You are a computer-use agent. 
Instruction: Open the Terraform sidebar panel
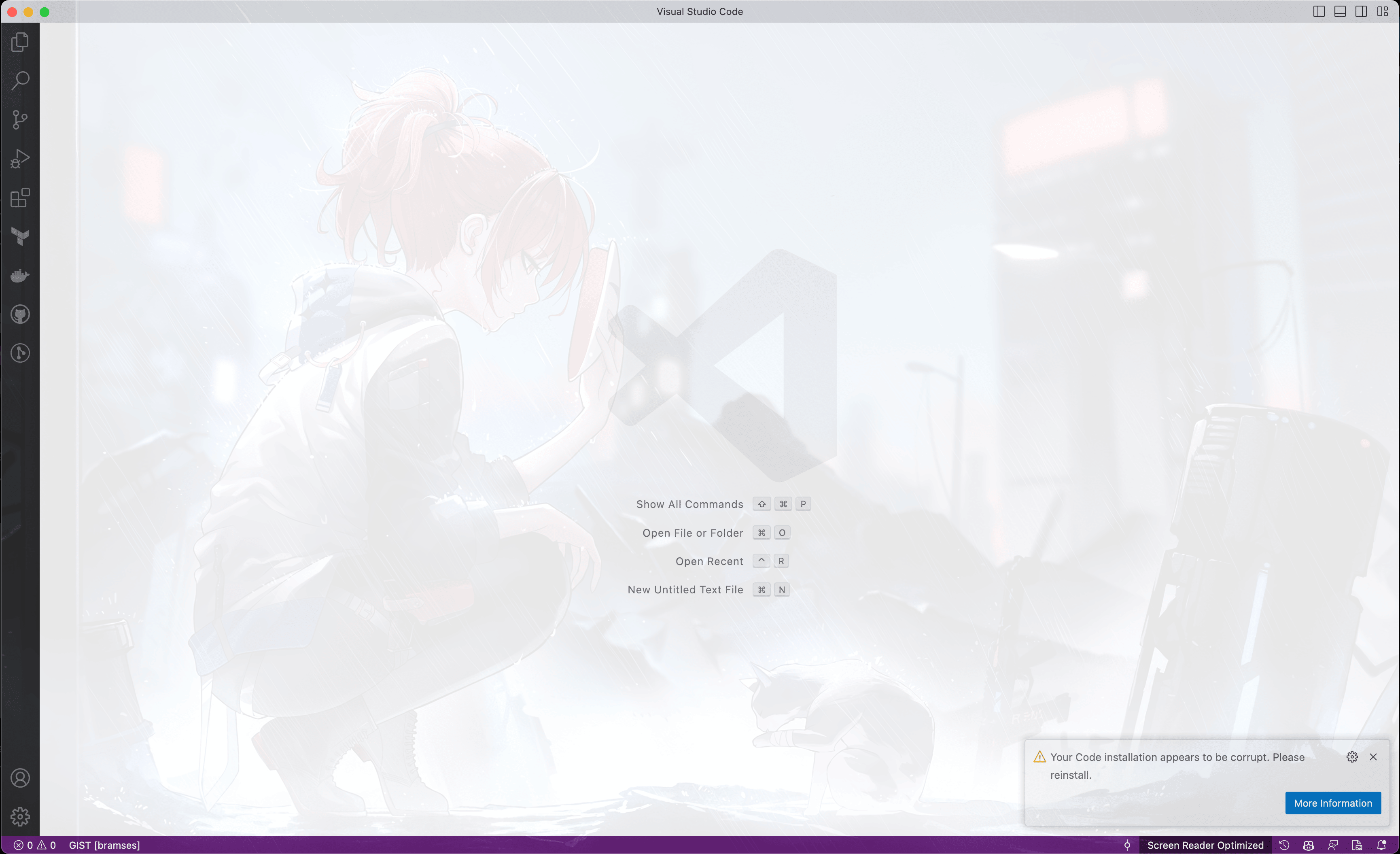point(20,236)
